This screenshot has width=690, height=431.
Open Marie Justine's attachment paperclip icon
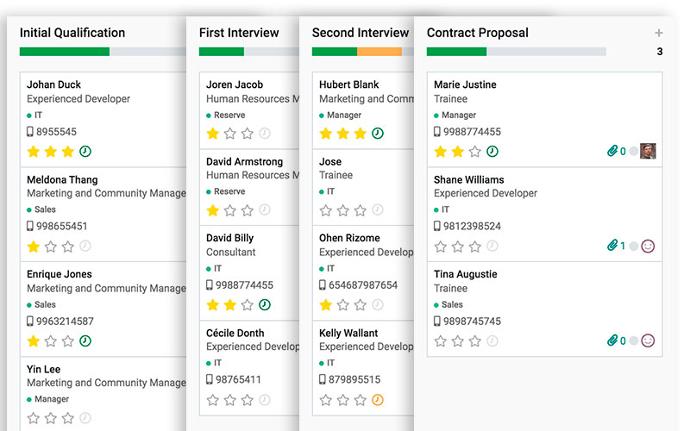612,151
